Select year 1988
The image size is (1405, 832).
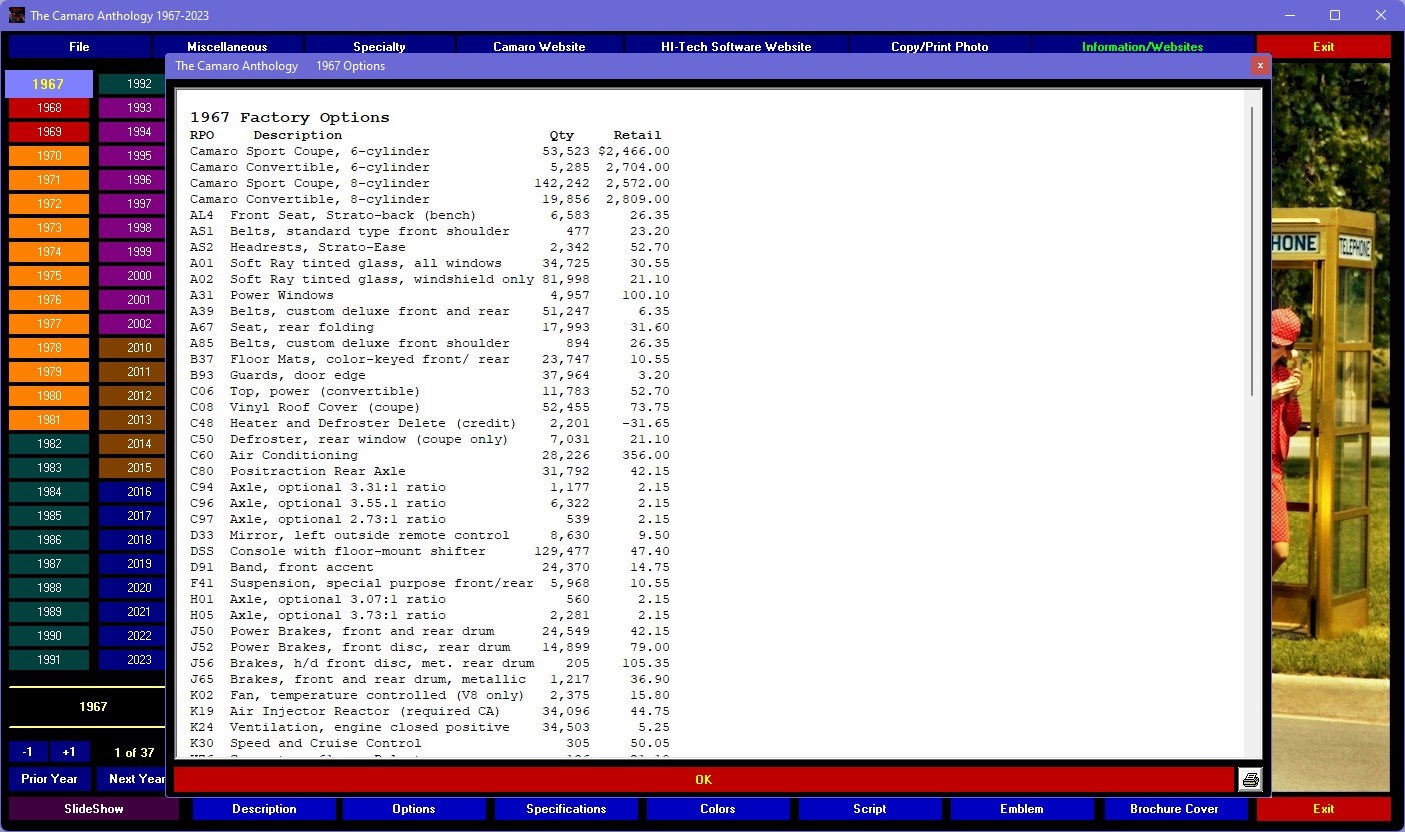click(x=49, y=588)
